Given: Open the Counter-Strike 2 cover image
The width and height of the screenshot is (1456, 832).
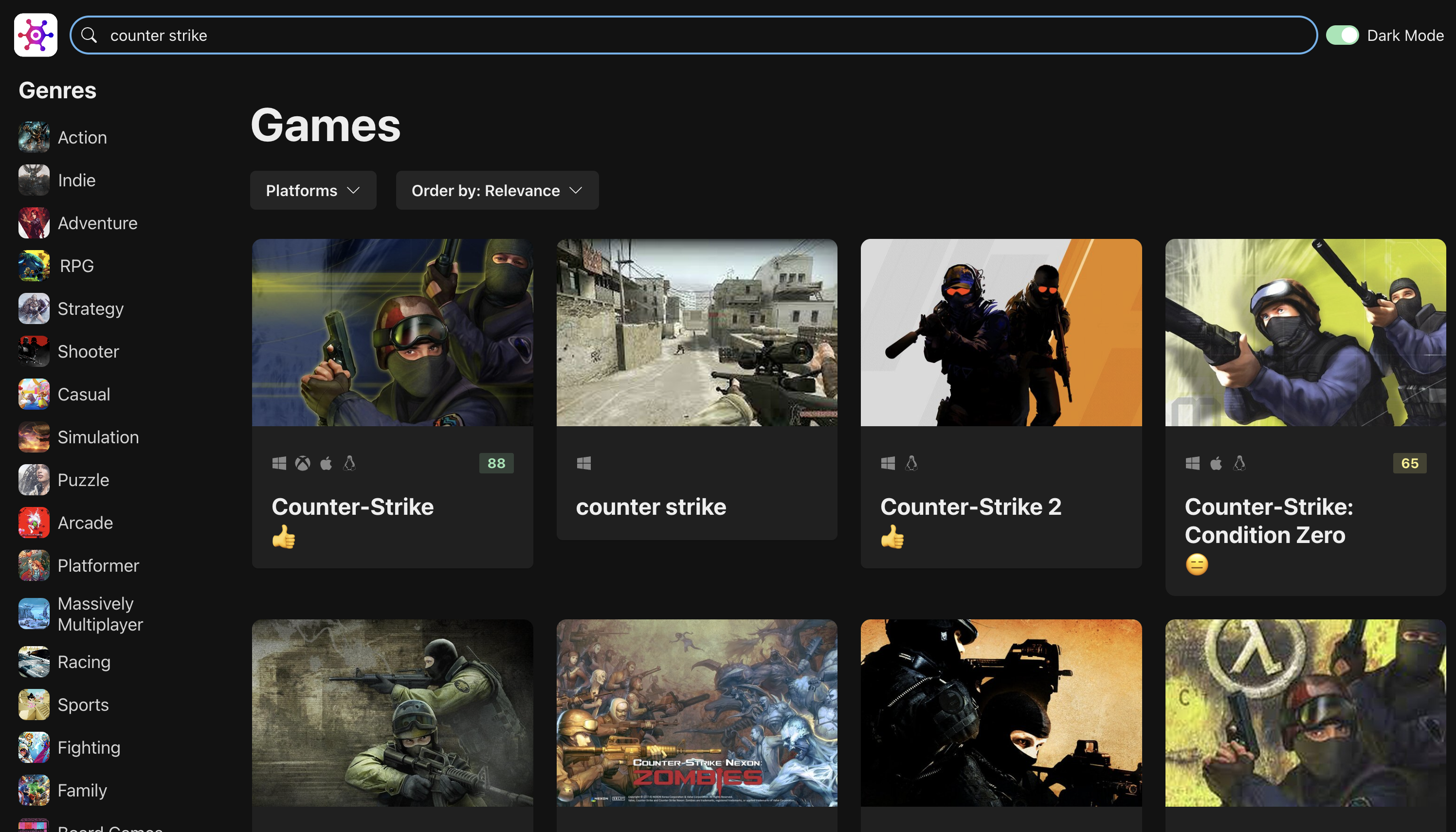Looking at the screenshot, I should pos(1001,333).
